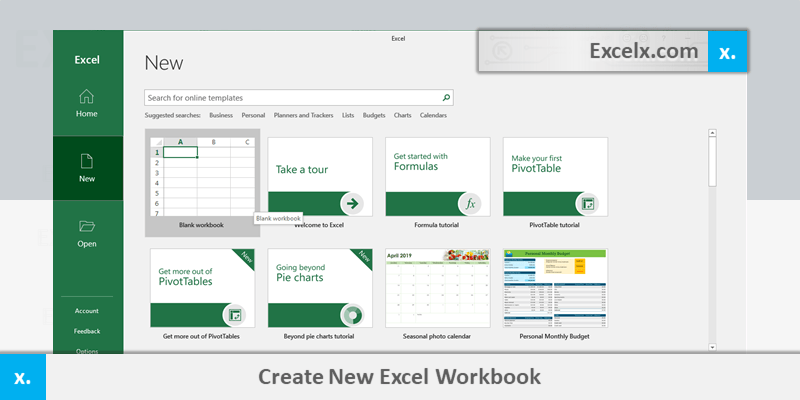Search suggested category Budgets
The image size is (800, 400).
click(x=374, y=115)
